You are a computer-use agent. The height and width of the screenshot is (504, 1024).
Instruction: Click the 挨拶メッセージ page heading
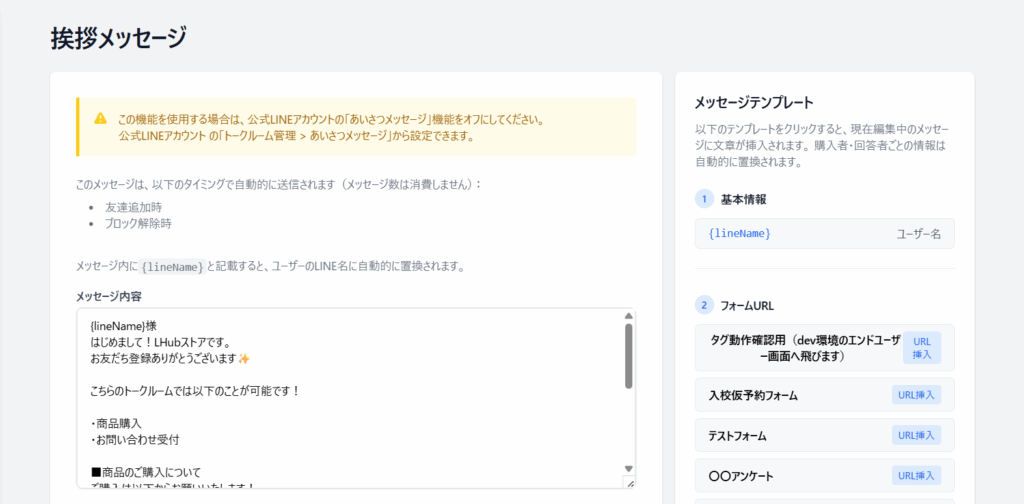pos(118,38)
